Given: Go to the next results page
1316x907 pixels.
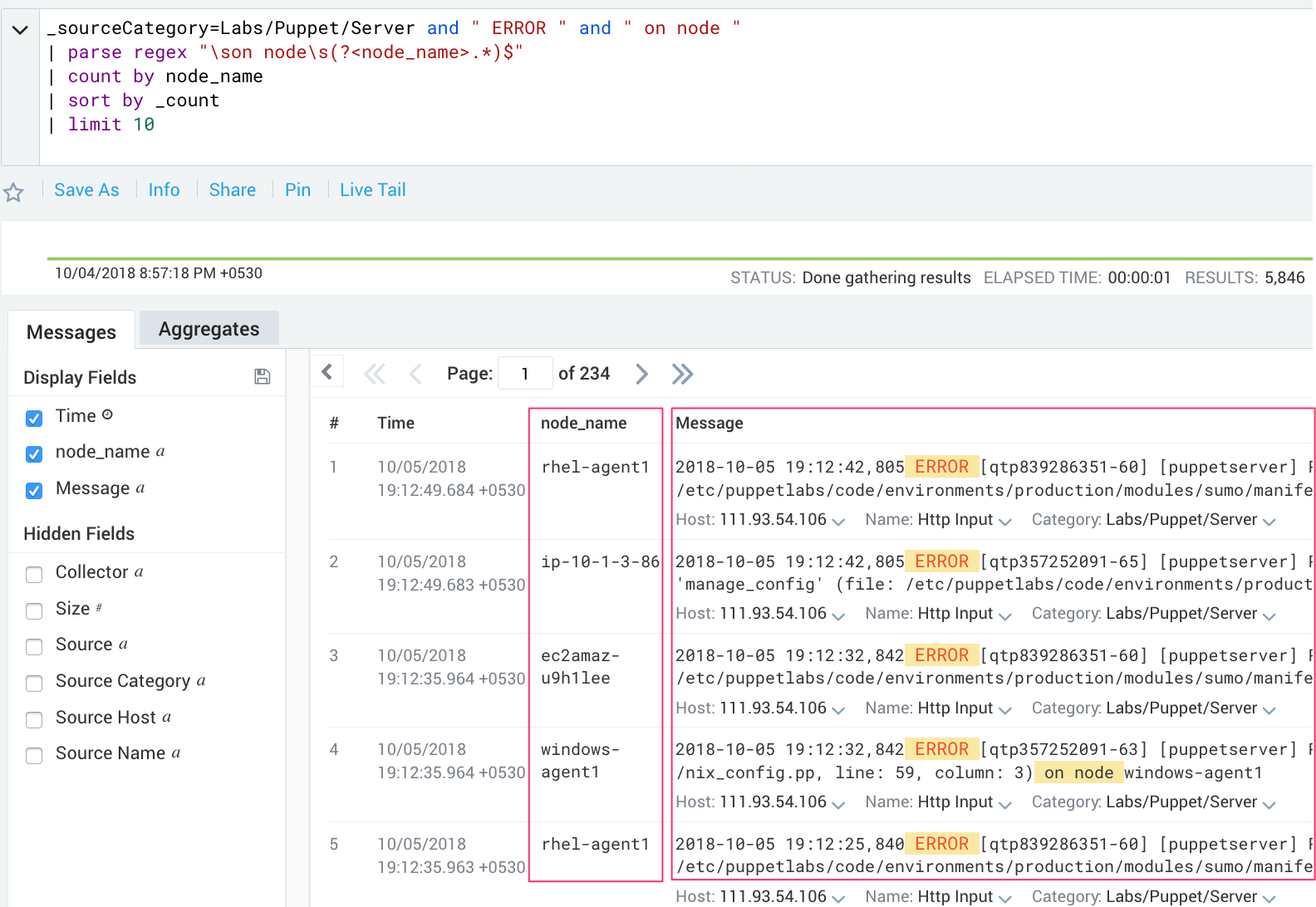Looking at the screenshot, I should tap(641, 374).
